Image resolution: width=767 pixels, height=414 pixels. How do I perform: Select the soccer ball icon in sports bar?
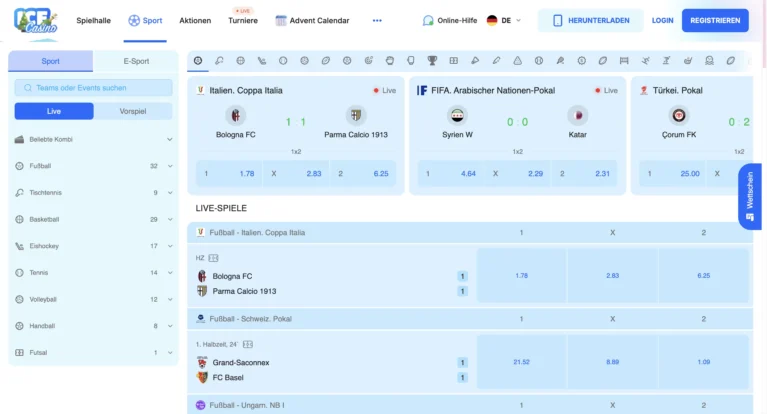coord(198,61)
